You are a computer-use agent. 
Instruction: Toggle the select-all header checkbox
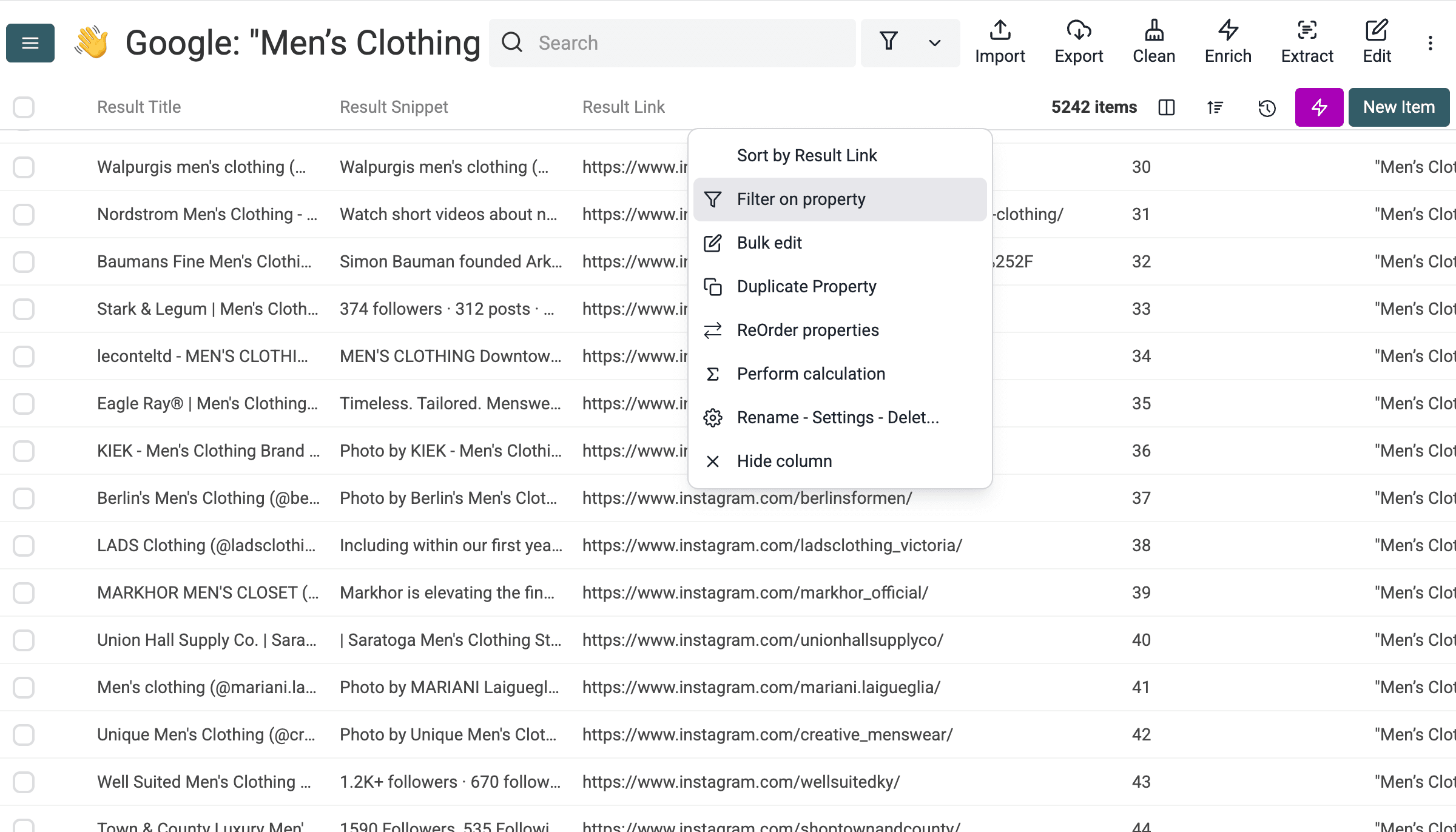(24, 107)
